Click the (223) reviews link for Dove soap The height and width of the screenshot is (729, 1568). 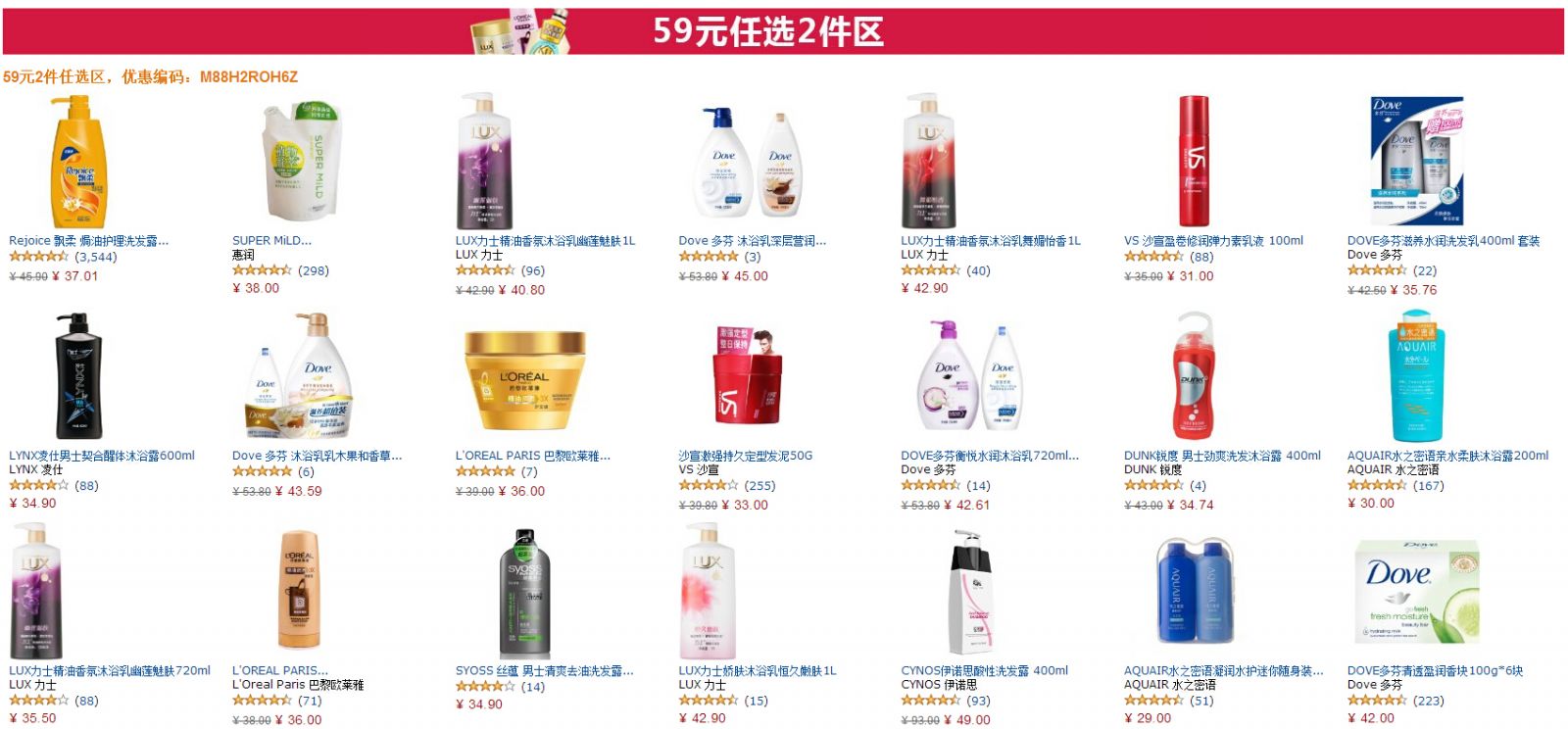click(1429, 701)
